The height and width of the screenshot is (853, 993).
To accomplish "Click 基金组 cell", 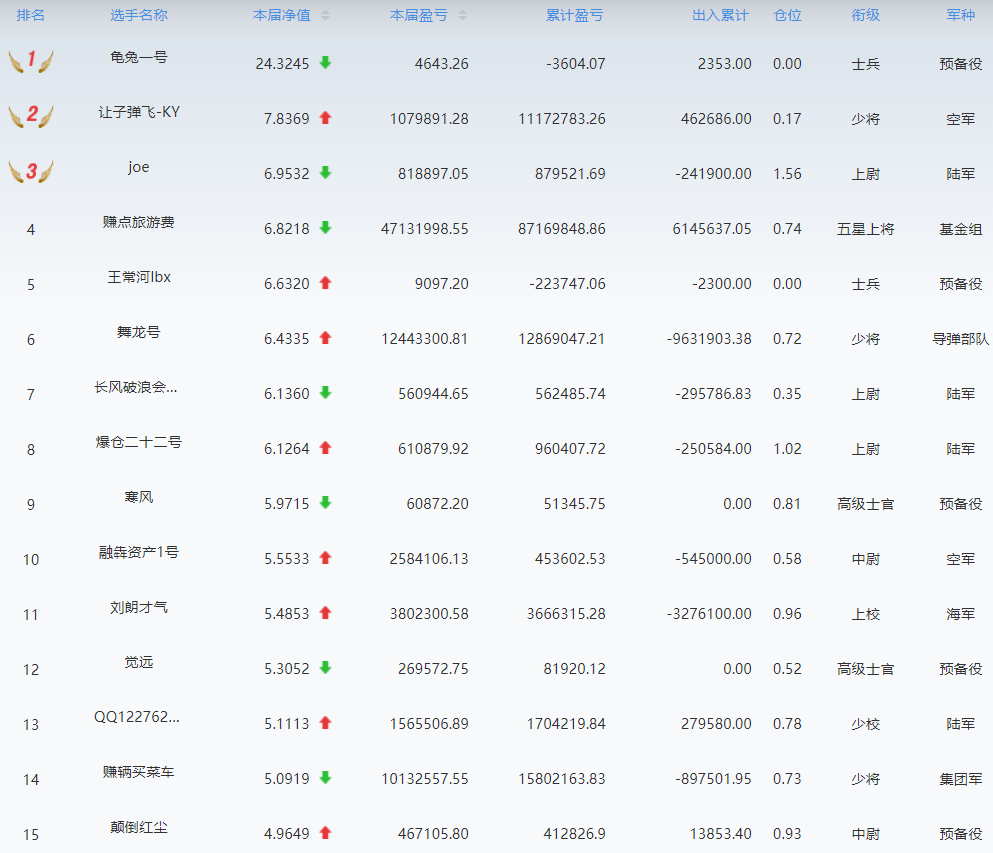I will [961, 229].
